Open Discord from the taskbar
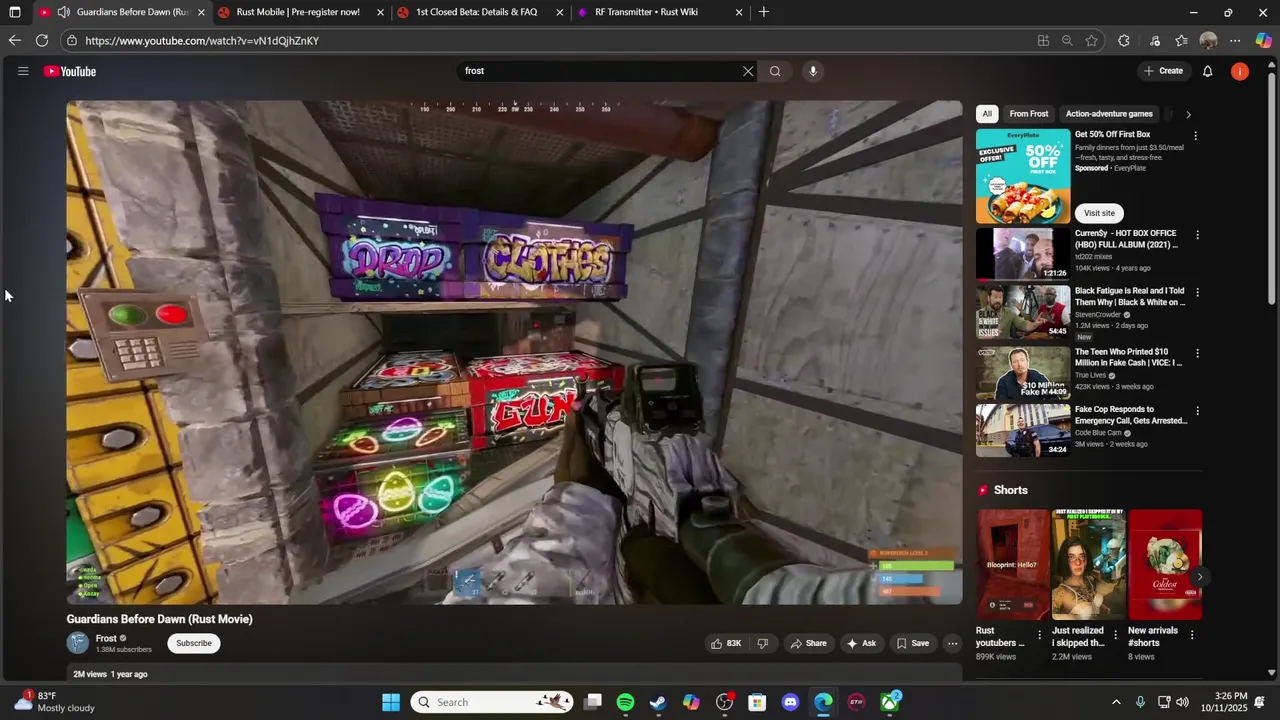This screenshot has height=720, width=1280. 790,702
